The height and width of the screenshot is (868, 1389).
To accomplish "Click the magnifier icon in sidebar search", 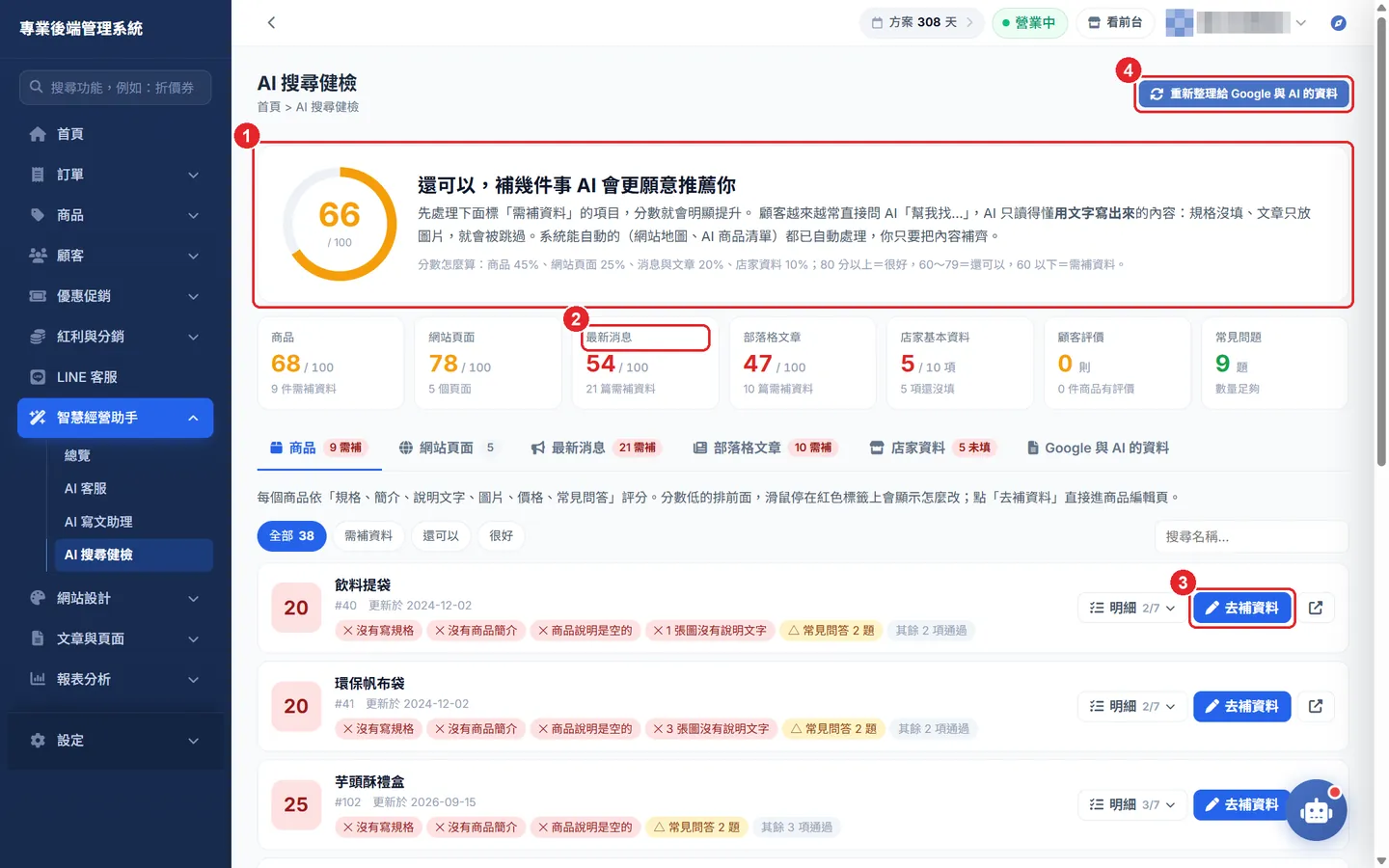I will coord(36,87).
